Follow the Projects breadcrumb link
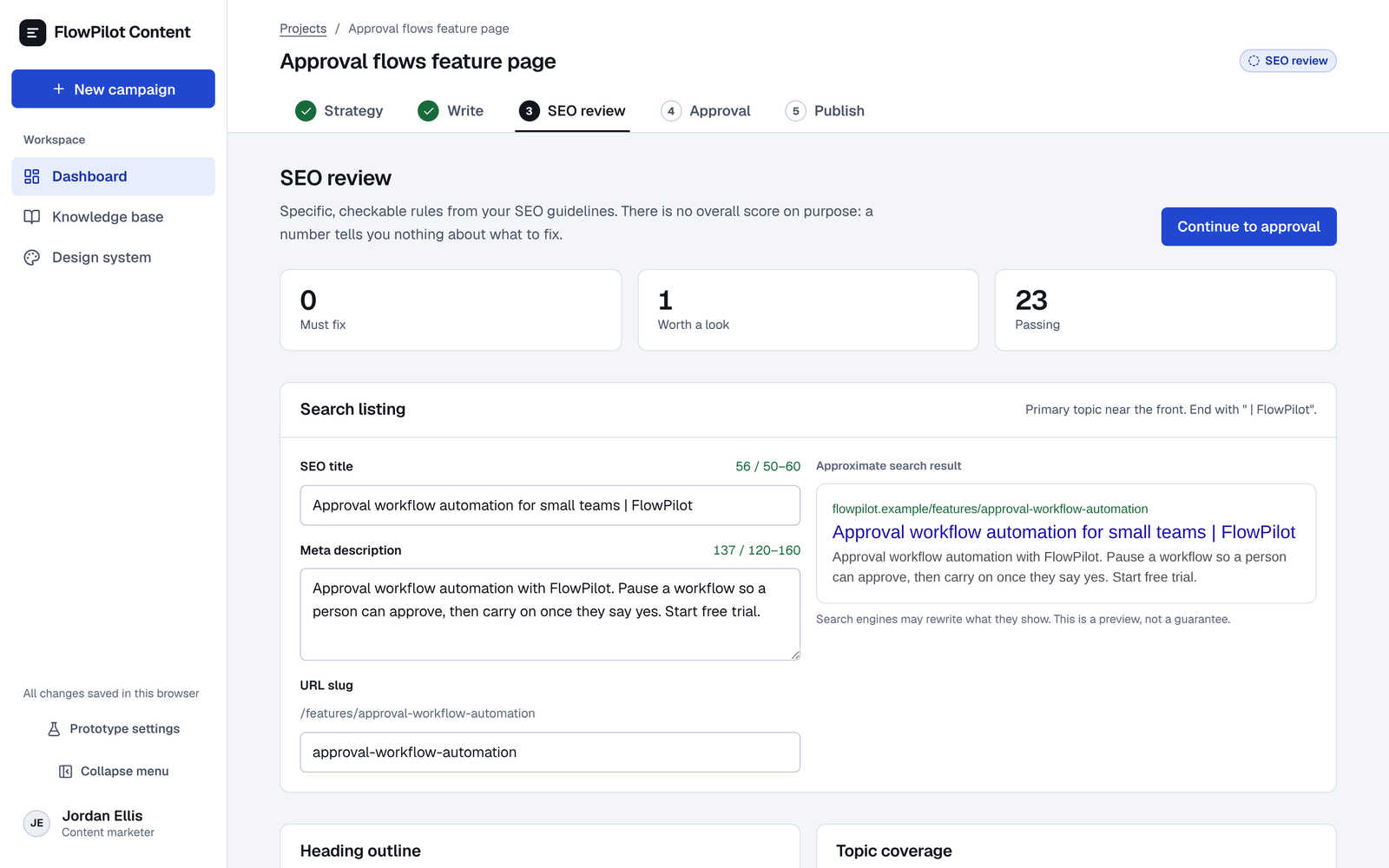This screenshot has width=1389, height=868. [303, 29]
